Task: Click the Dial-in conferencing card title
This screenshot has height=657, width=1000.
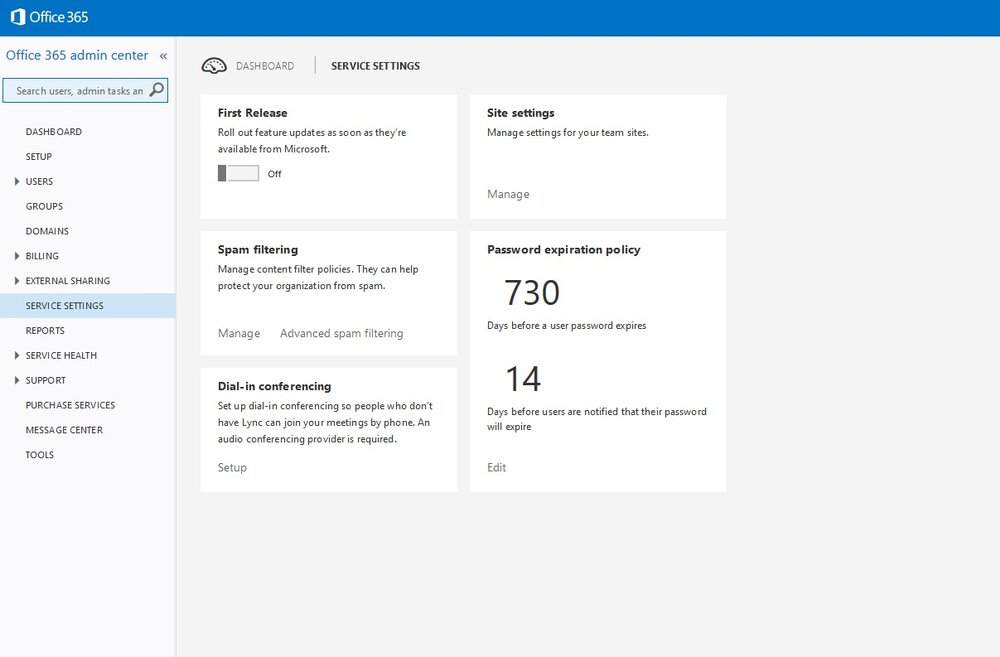Action: [x=274, y=387]
